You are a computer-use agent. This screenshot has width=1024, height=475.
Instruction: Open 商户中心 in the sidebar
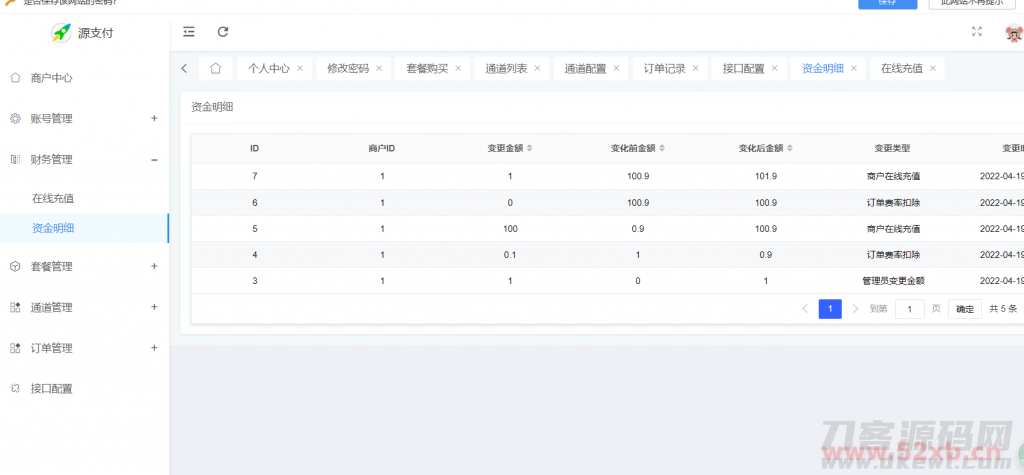(x=51, y=77)
